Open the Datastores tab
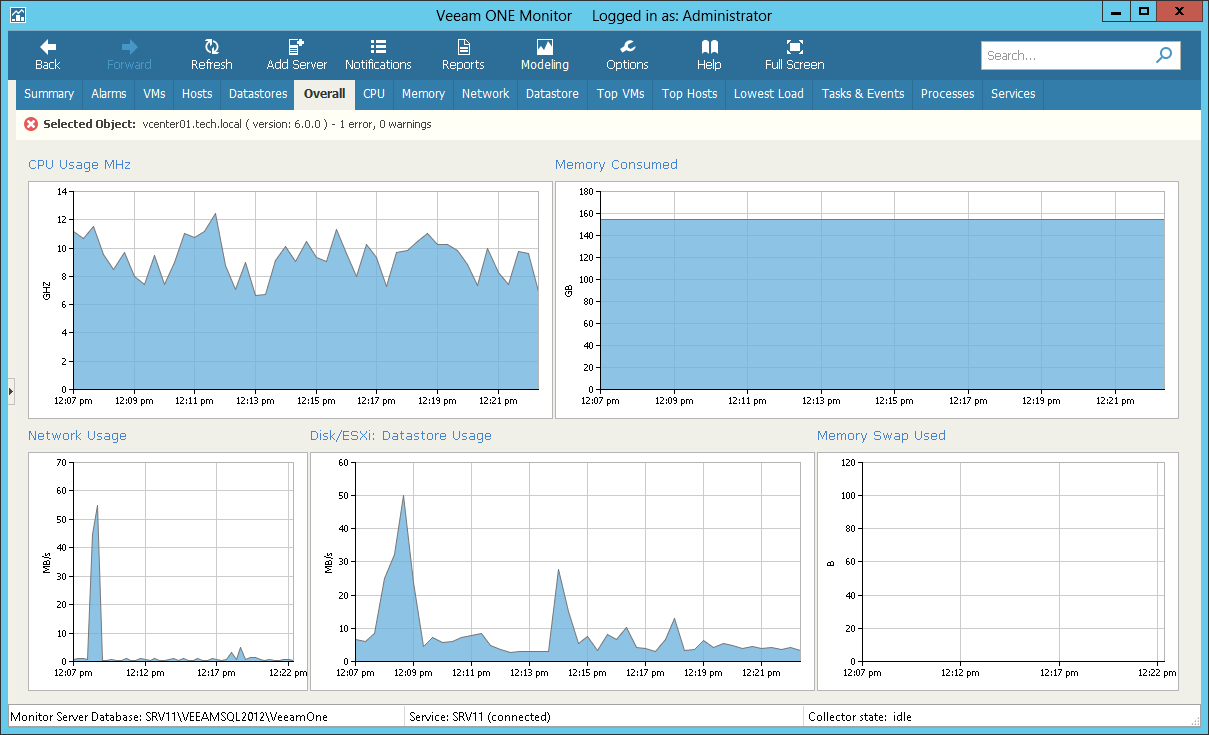 click(258, 94)
